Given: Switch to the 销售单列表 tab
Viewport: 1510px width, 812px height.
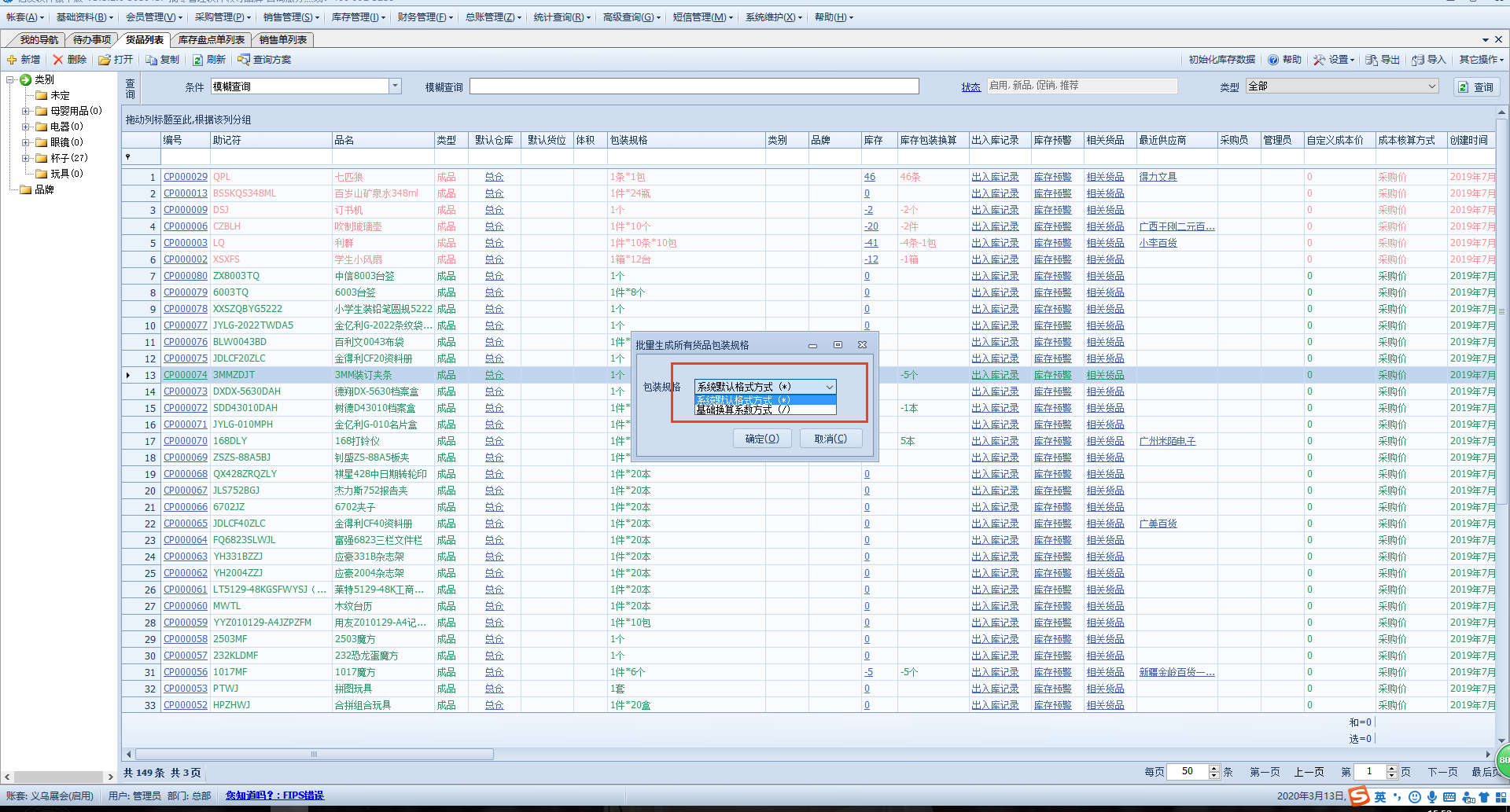Looking at the screenshot, I should point(282,39).
